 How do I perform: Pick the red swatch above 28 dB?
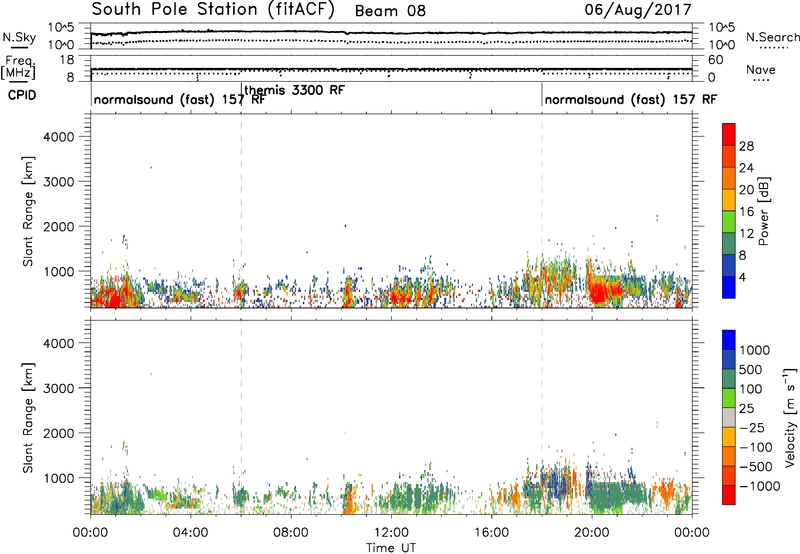[x=729, y=135]
